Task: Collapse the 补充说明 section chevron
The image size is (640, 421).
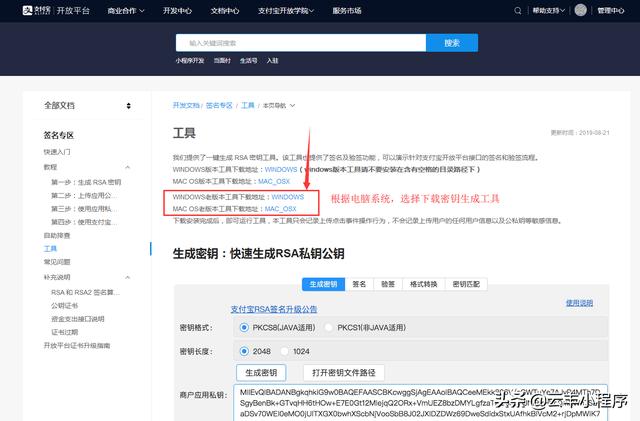Action: coord(128,277)
